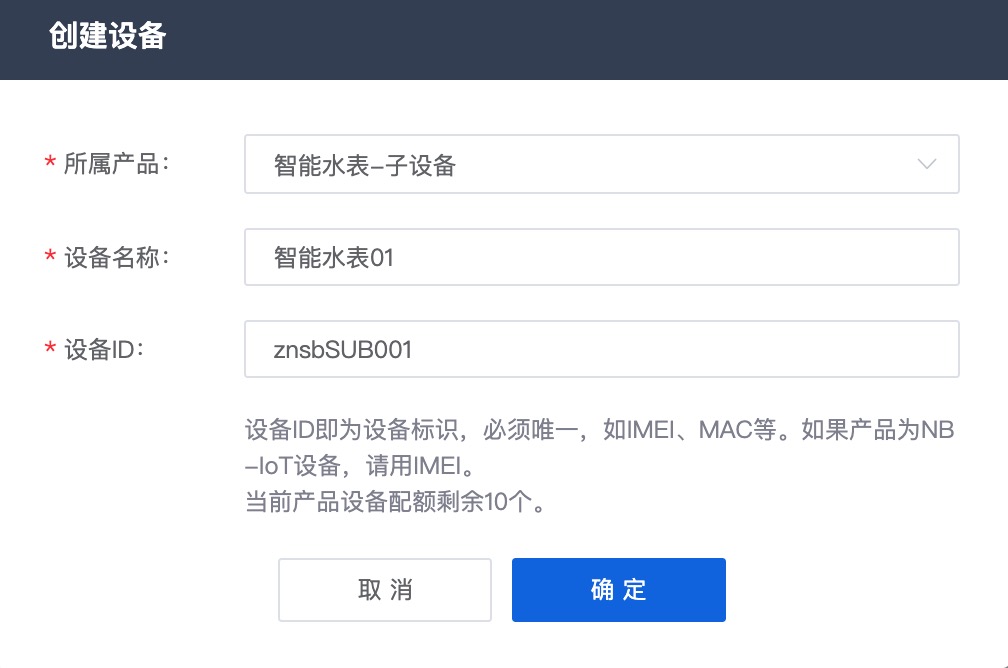Click the 所属产品 field label
The width and height of the screenshot is (1008, 668).
click(116, 163)
